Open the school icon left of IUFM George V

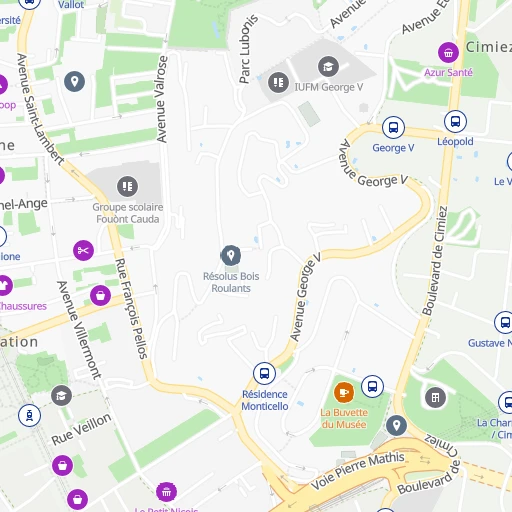(x=278, y=82)
